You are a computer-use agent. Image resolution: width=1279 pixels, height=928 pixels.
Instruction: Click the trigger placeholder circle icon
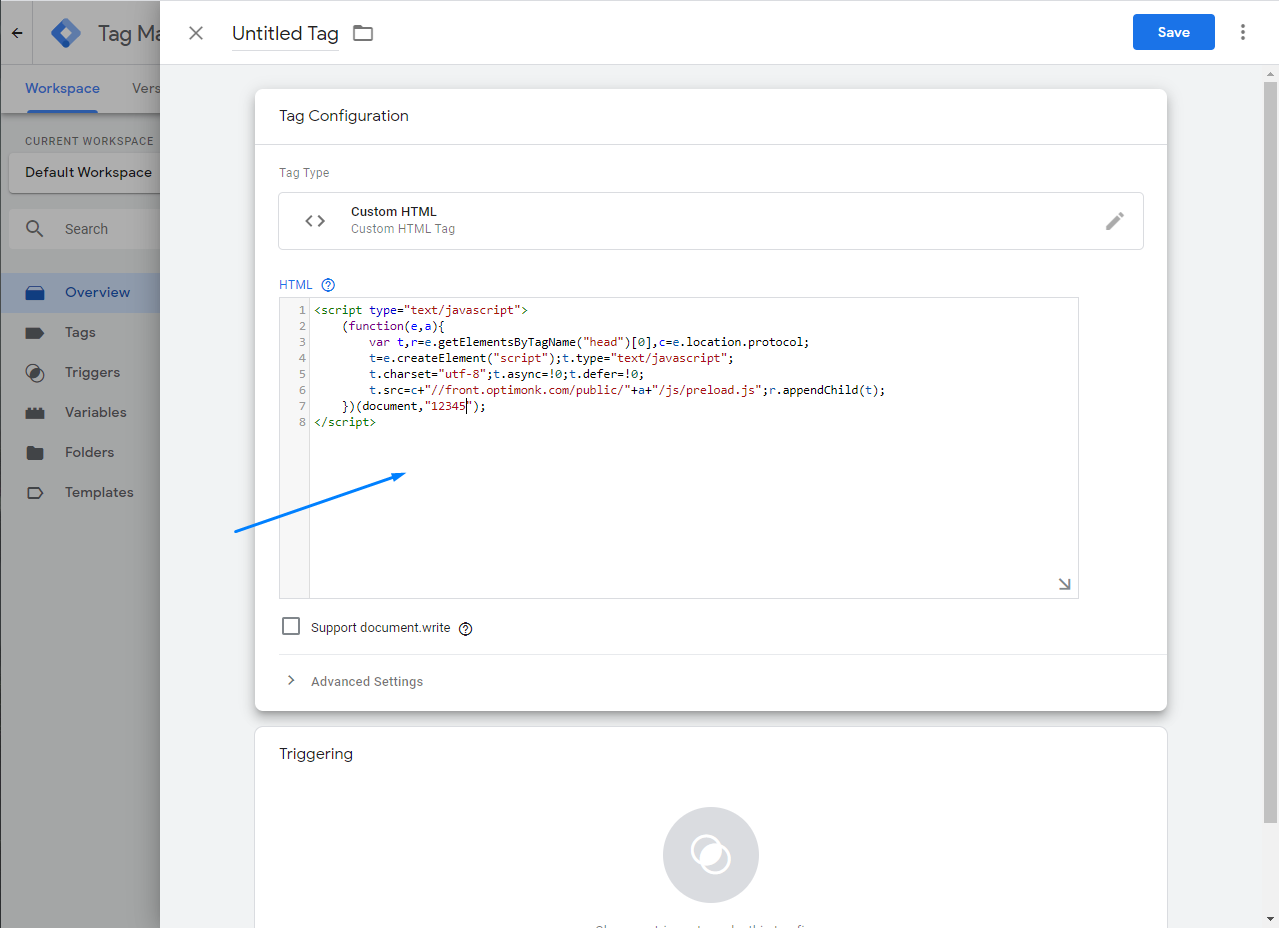711,855
